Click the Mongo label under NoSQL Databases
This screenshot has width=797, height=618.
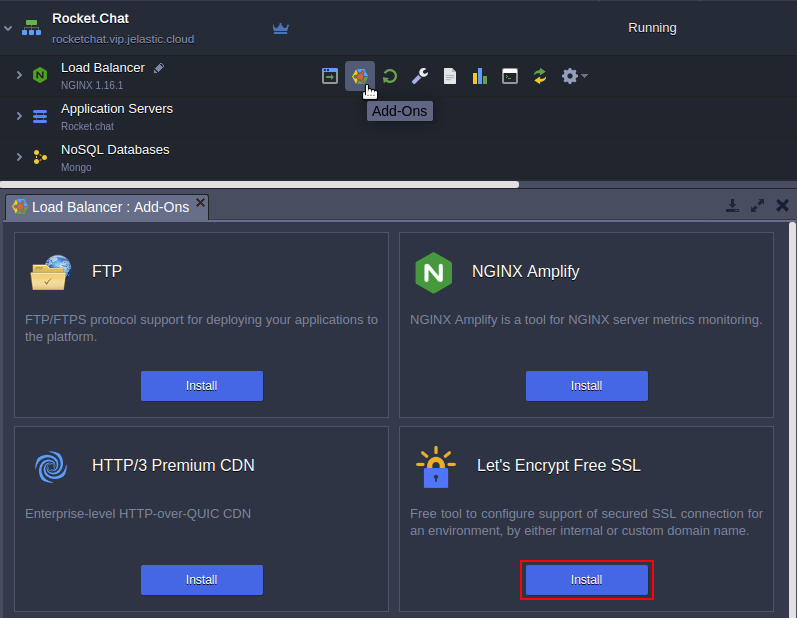pos(76,167)
